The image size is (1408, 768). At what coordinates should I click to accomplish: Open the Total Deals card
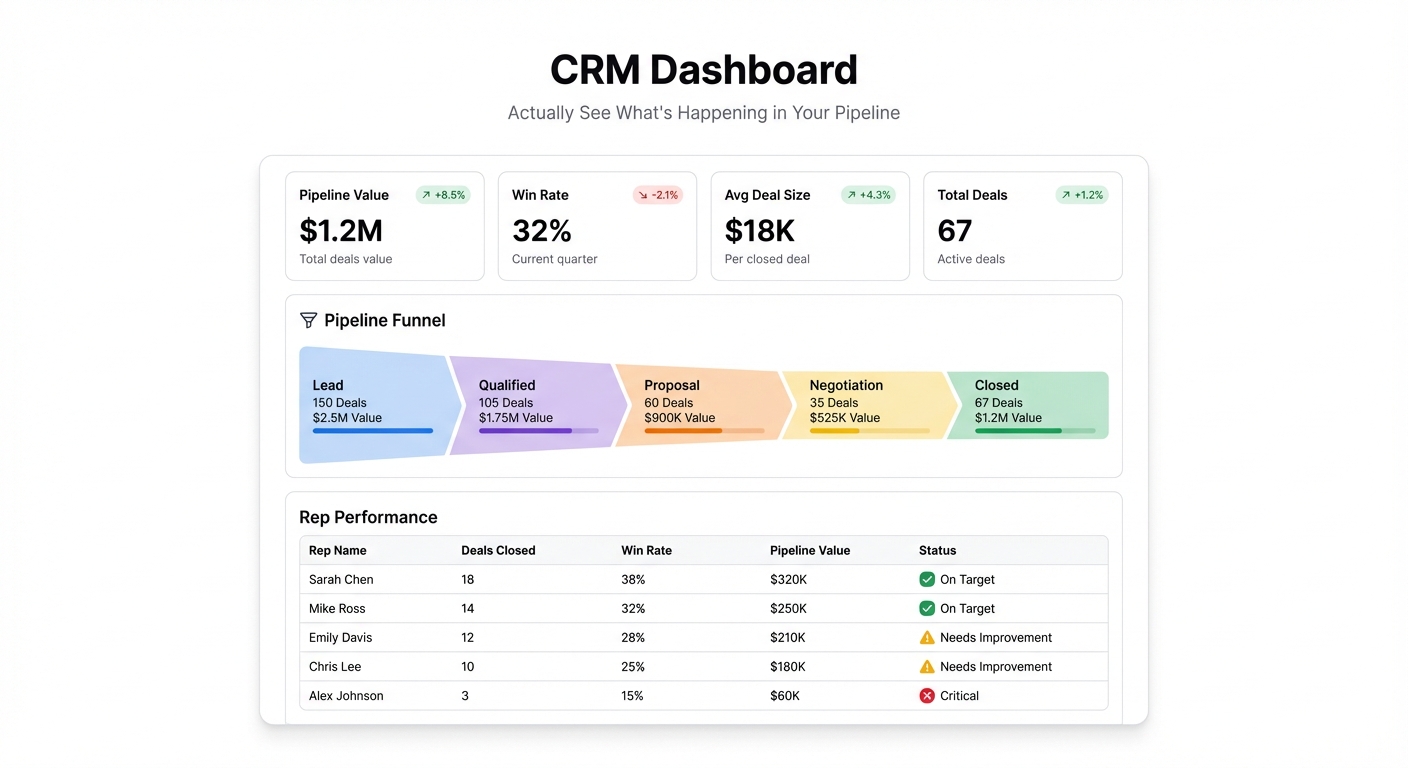pos(1022,226)
